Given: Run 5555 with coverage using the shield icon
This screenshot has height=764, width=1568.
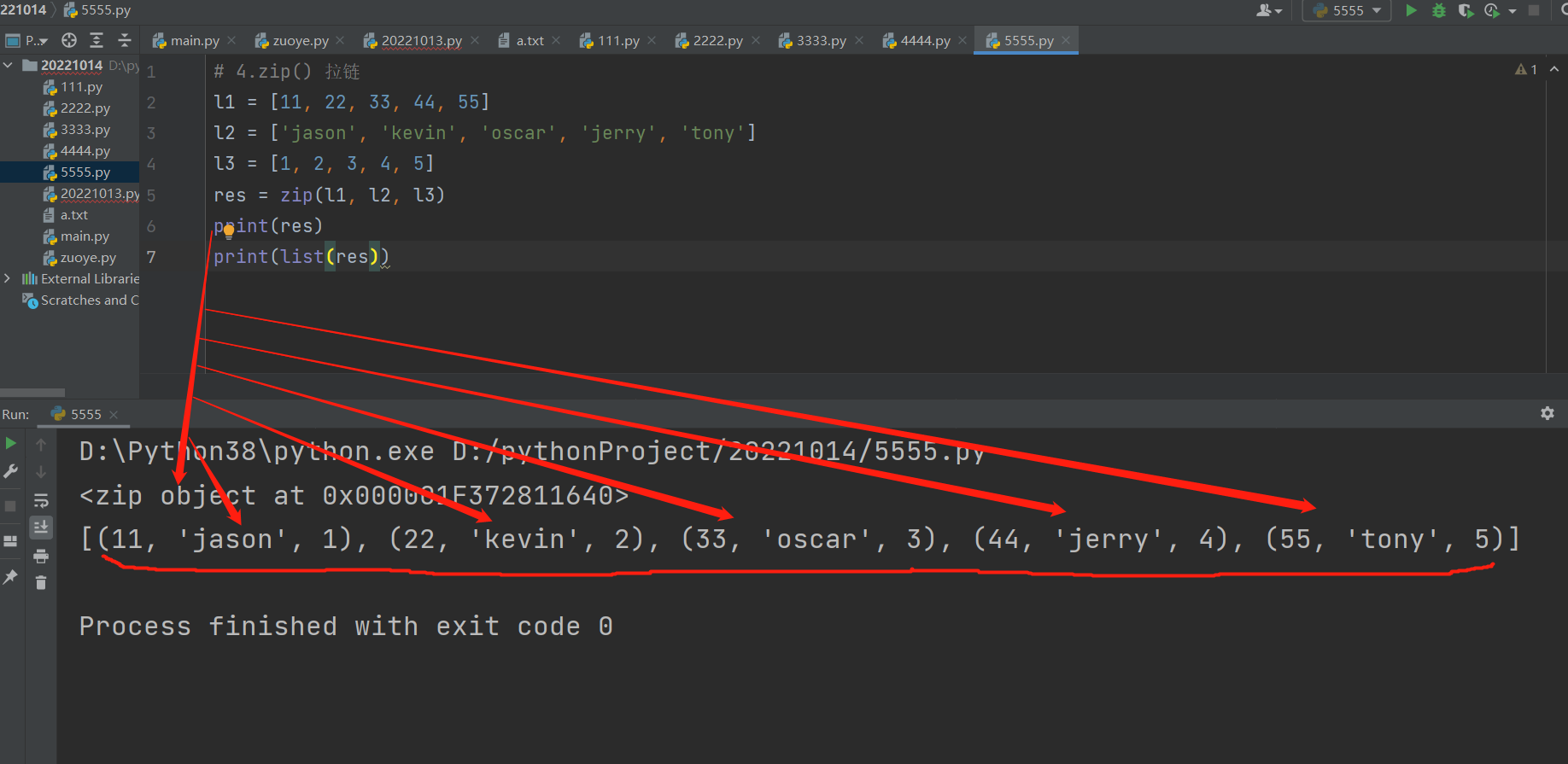Looking at the screenshot, I should (1466, 10).
